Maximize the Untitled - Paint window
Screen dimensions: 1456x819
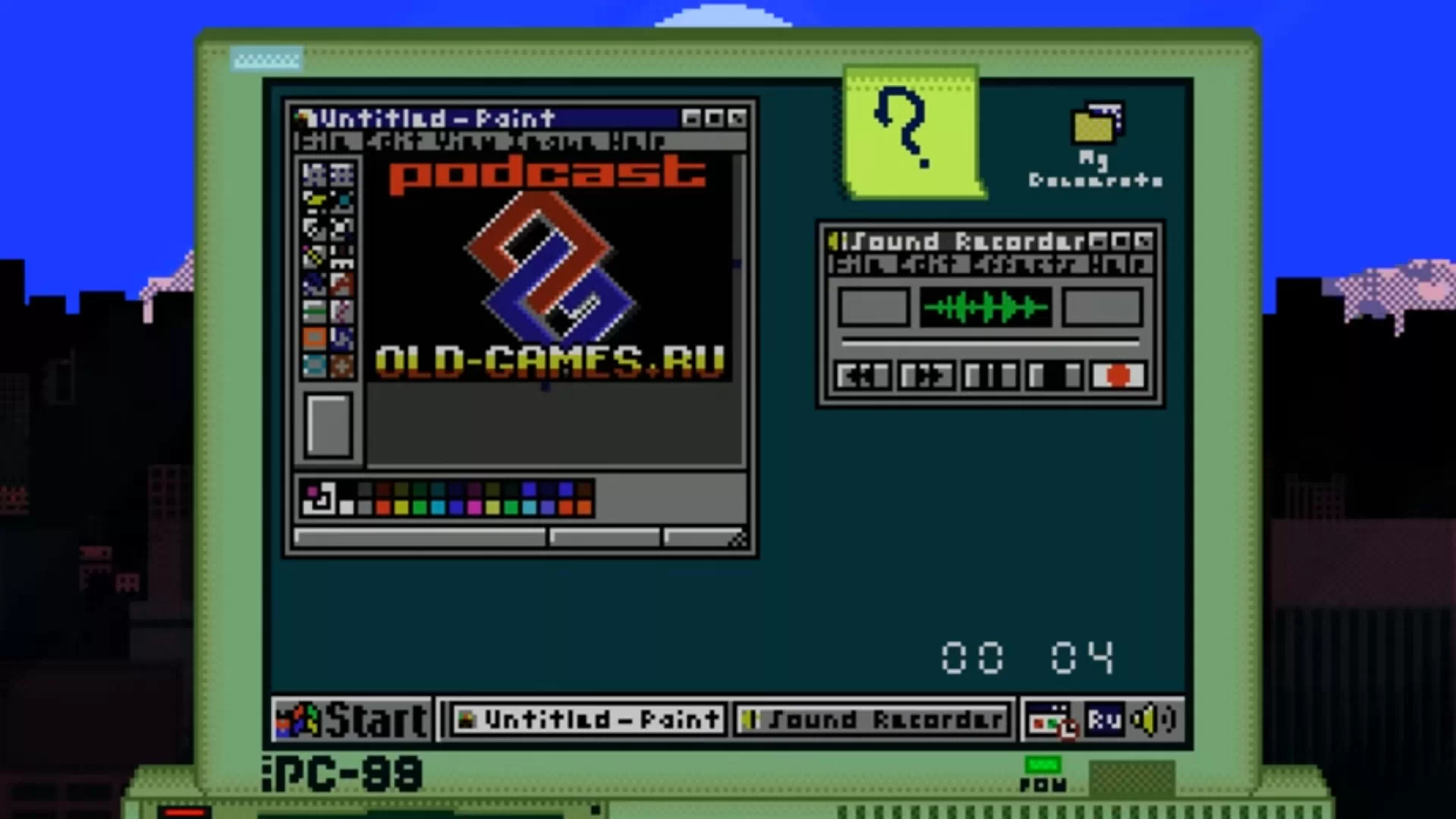point(714,118)
